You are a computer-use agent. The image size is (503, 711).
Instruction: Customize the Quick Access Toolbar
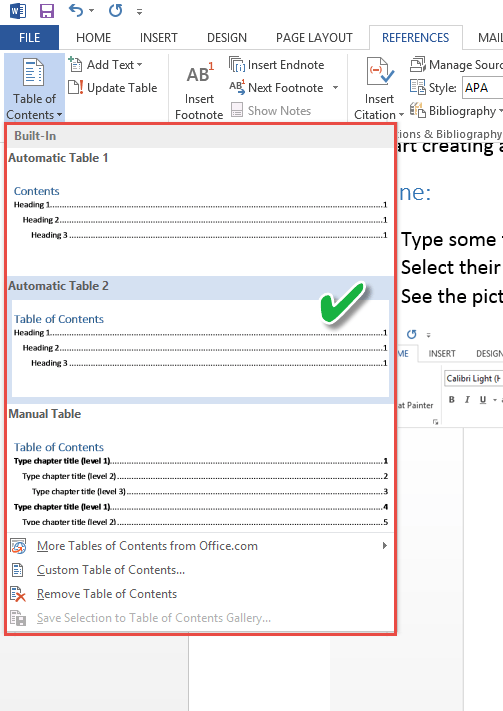[x=140, y=12]
